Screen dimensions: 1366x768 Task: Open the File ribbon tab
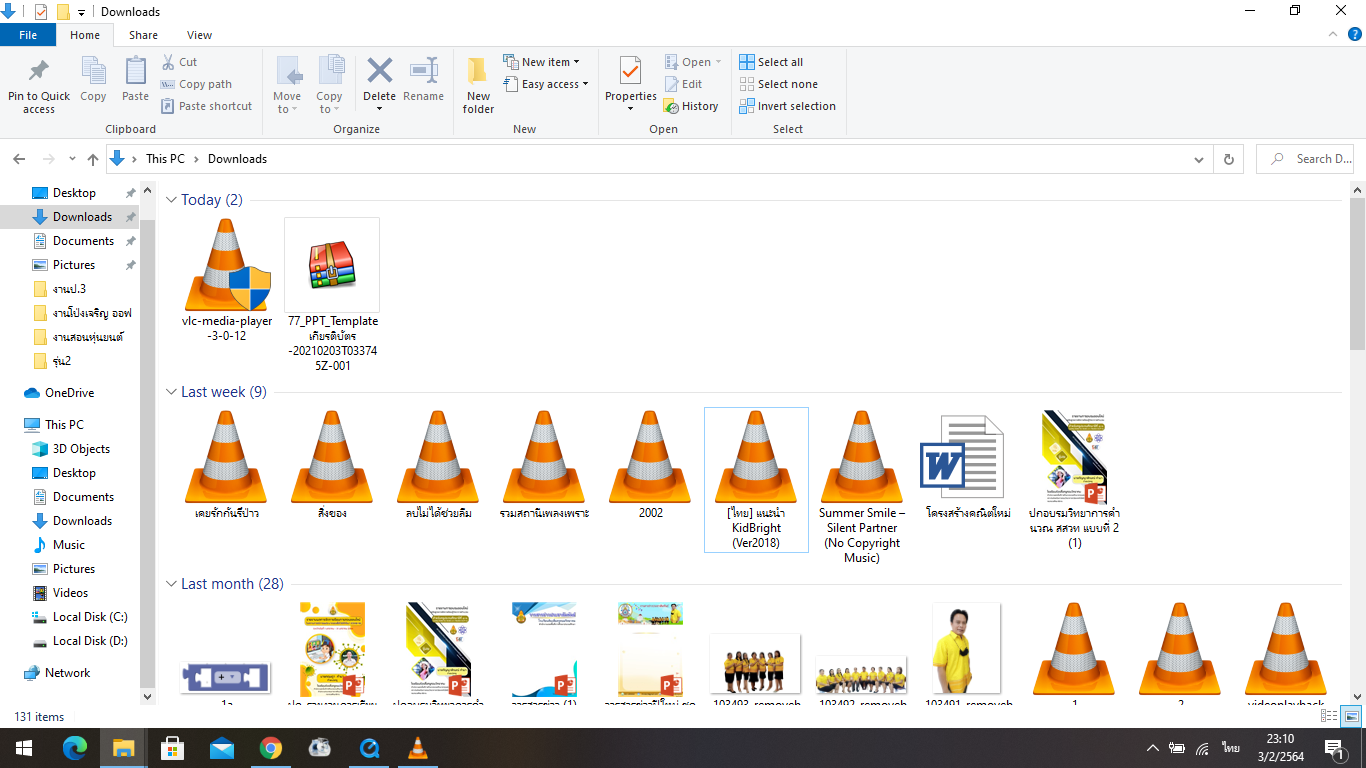coord(28,35)
